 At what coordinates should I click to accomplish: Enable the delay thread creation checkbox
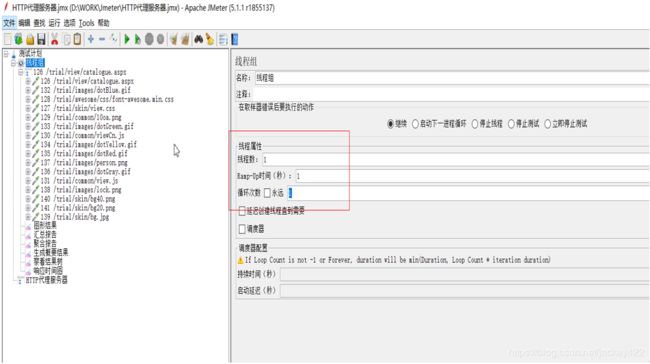click(243, 211)
